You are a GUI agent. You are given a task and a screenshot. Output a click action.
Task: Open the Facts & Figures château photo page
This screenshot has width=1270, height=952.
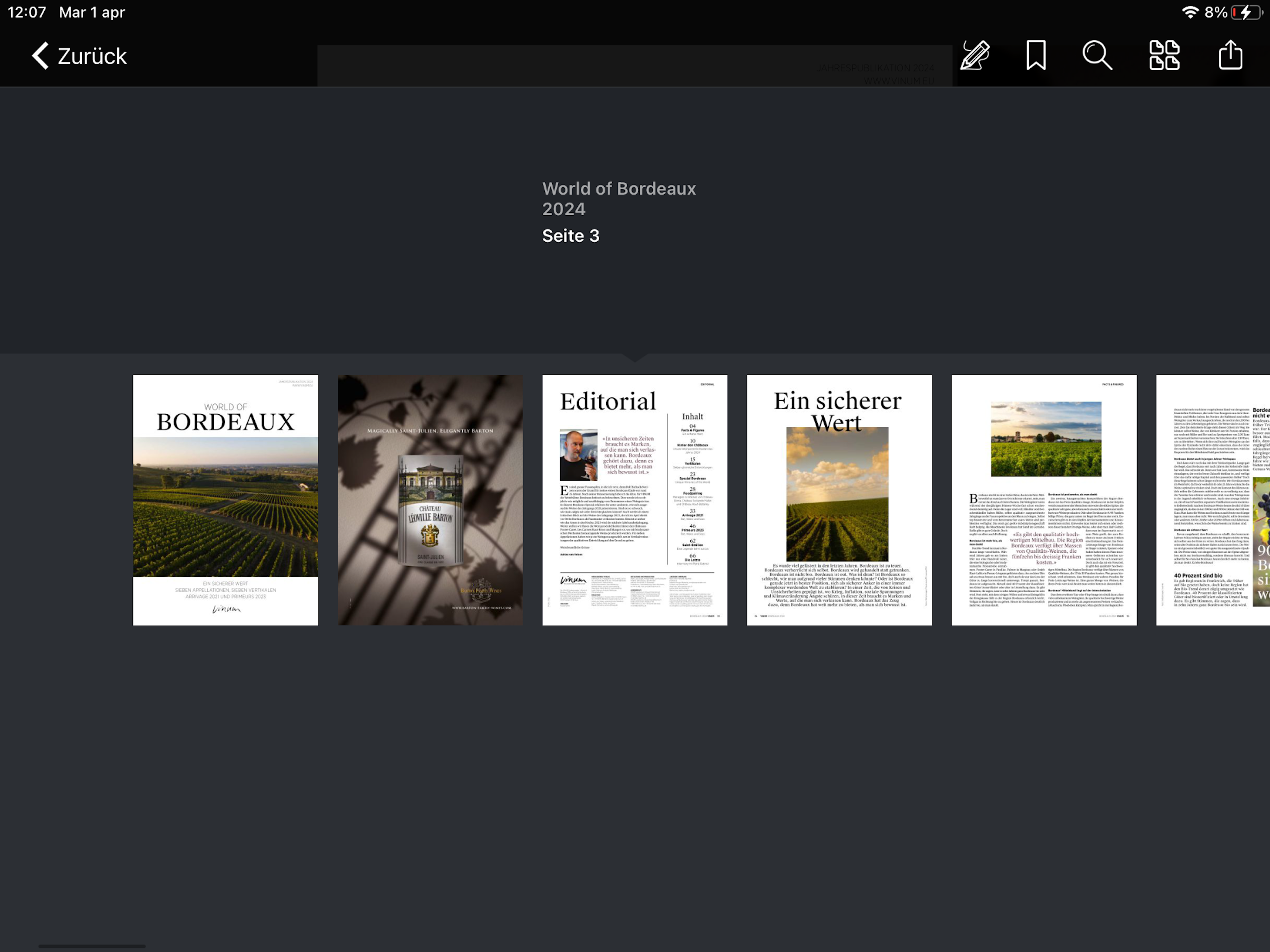[1044, 500]
